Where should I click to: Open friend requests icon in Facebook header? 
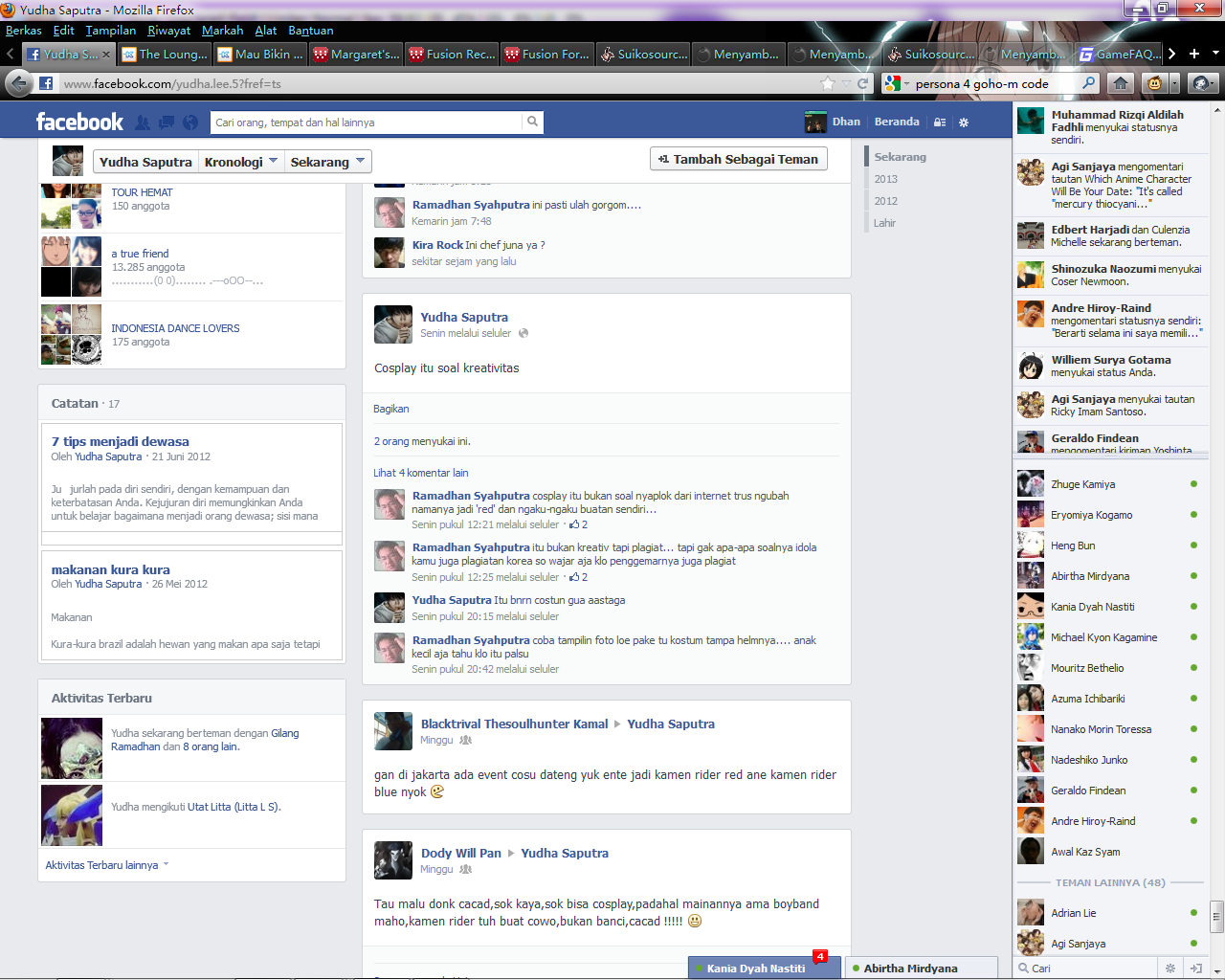[x=143, y=122]
